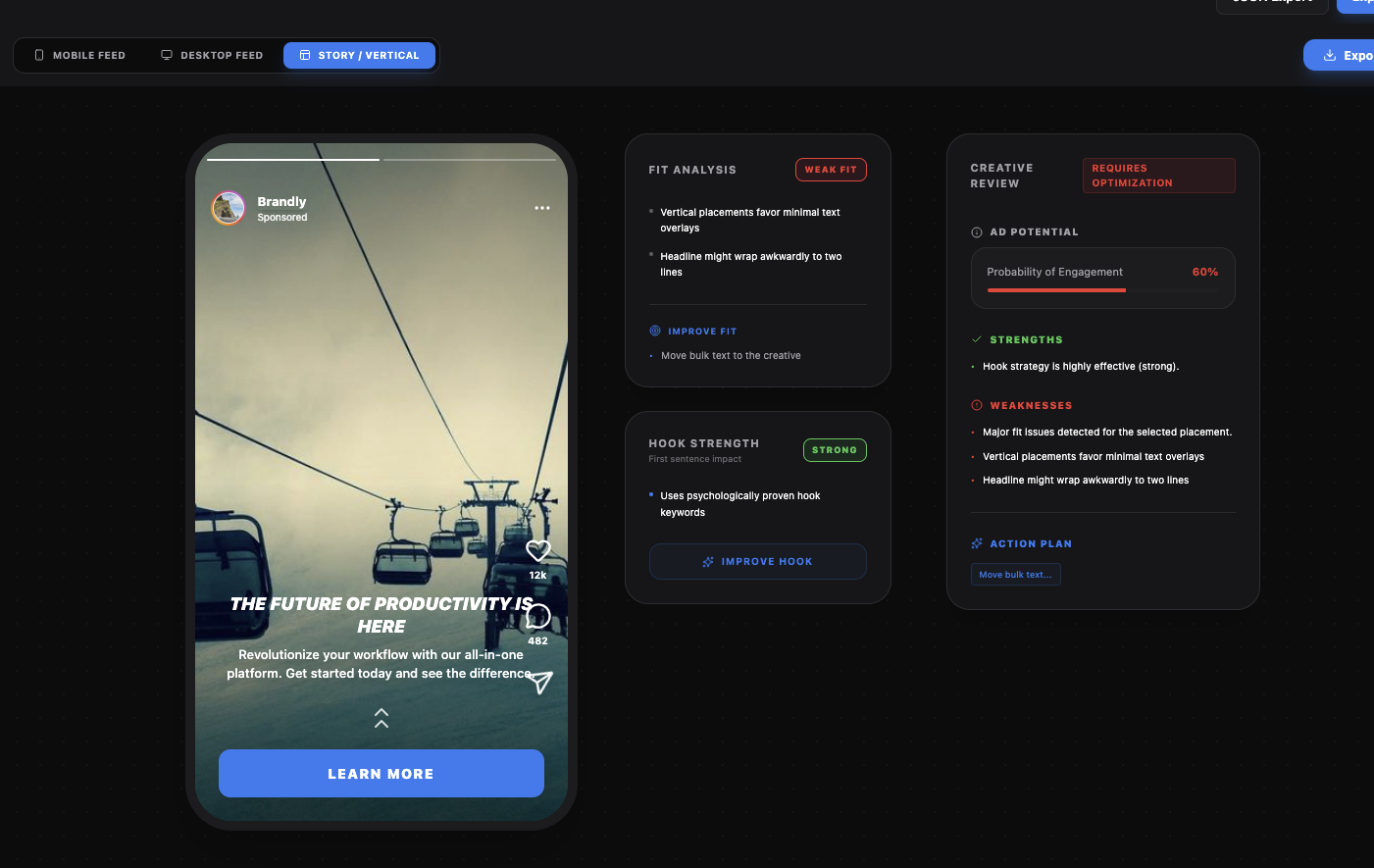Click the Strong hook strength badge

(x=835, y=450)
